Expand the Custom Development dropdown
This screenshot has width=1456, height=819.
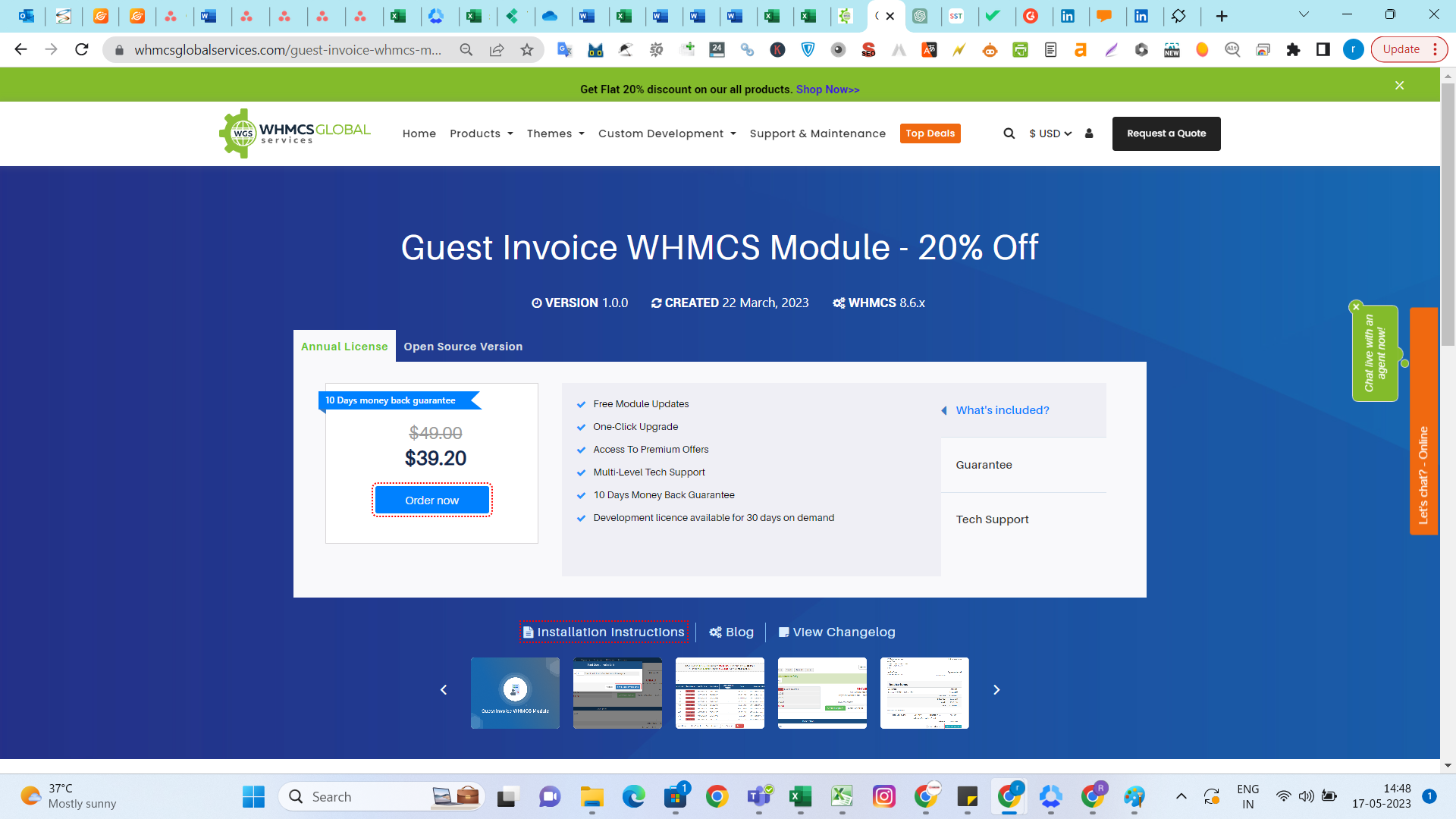pos(667,133)
